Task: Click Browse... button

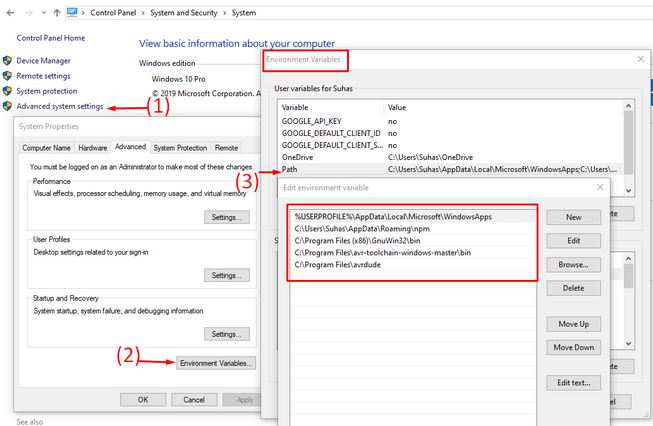Action: tap(573, 265)
